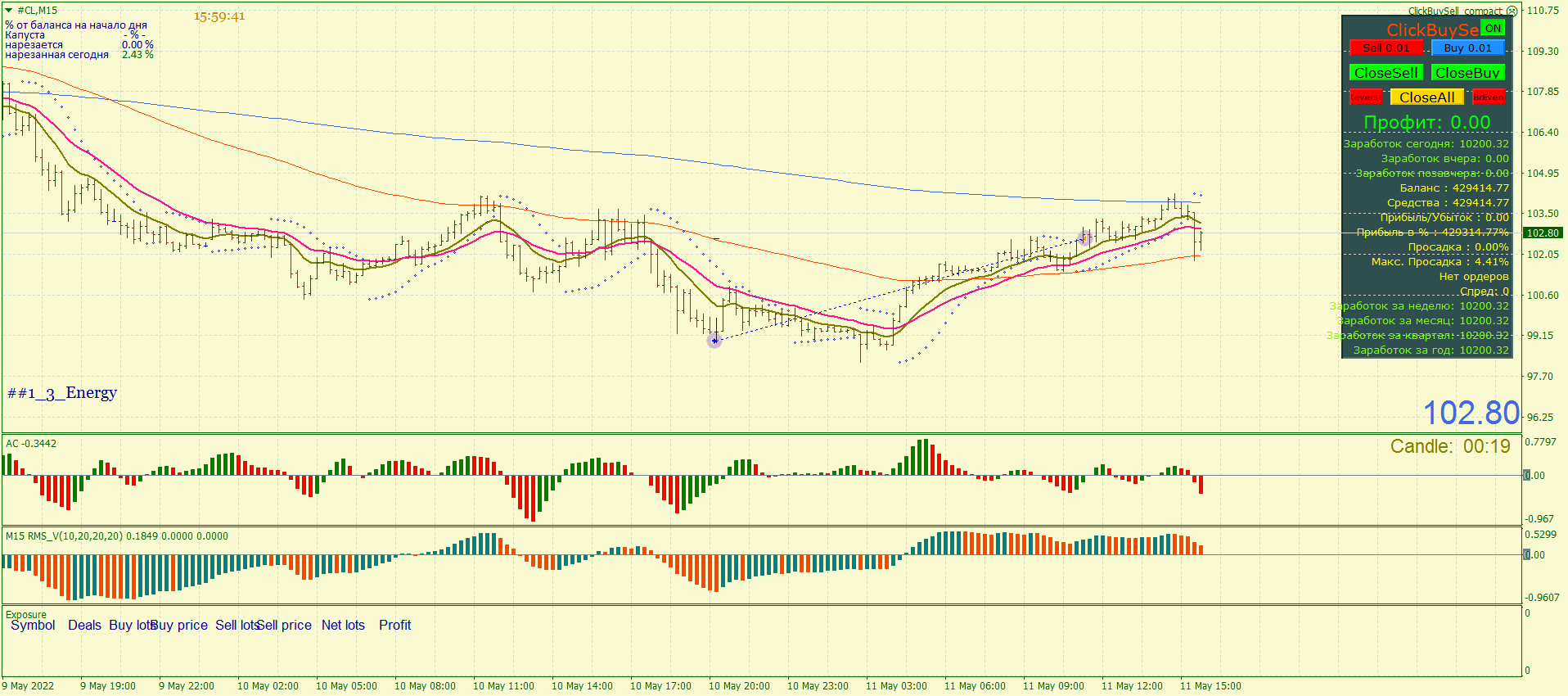
Task: Click the green CloseSell button
Action: click(1386, 73)
